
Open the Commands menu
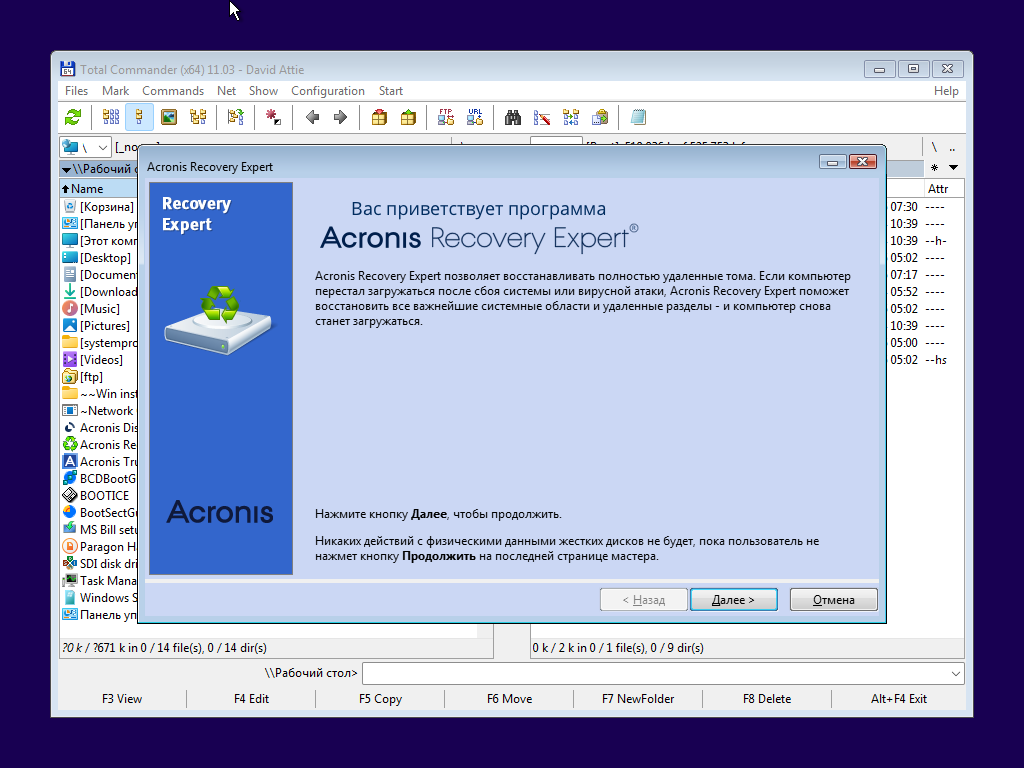click(173, 91)
